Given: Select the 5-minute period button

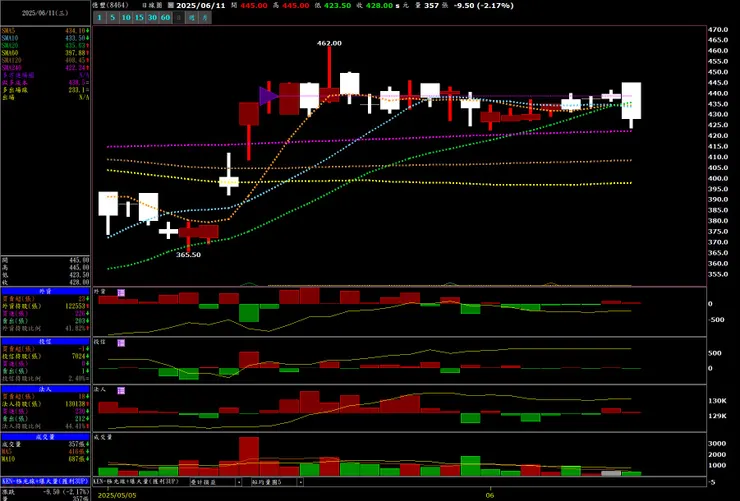Looking at the screenshot, I should [x=112, y=17].
